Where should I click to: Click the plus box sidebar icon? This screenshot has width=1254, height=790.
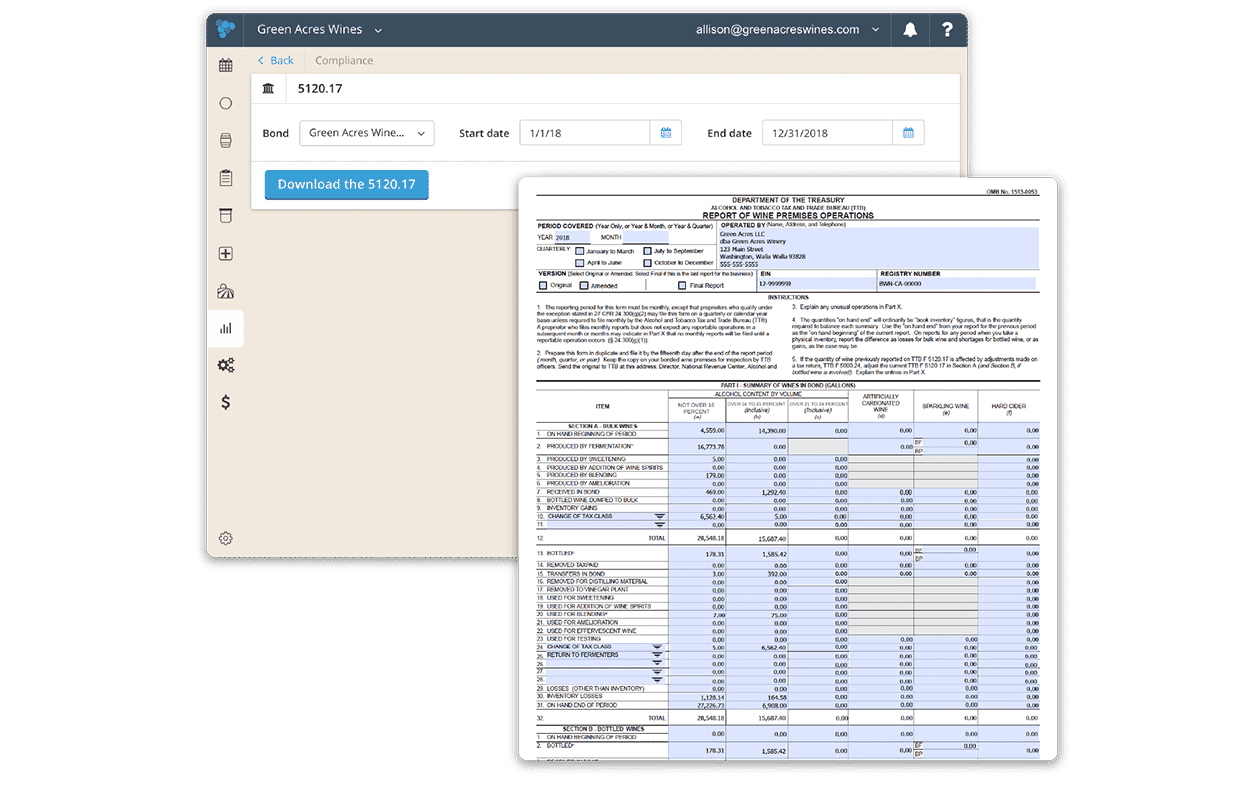(x=226, y=254)
